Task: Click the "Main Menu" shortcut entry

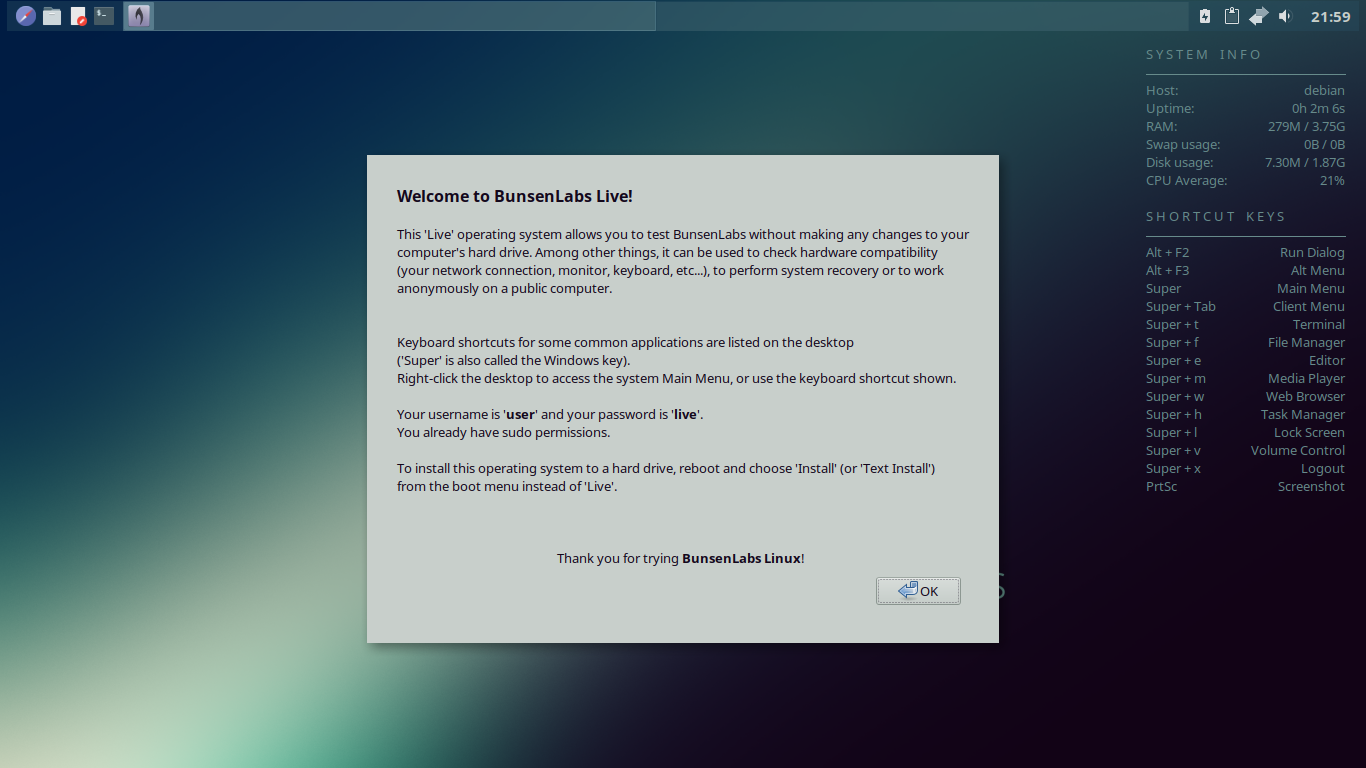Action: (x=1311, y=289)
